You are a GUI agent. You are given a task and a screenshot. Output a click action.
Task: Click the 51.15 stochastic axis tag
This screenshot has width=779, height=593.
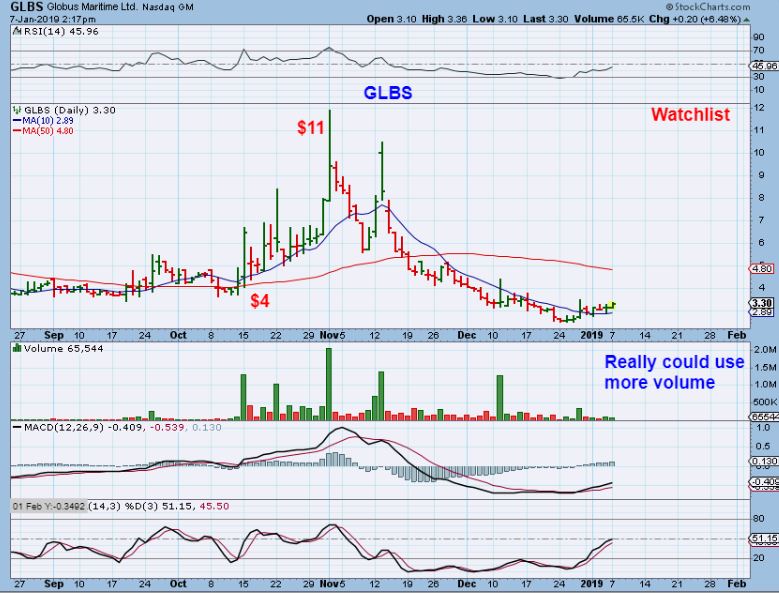click(x=765, y=538)
